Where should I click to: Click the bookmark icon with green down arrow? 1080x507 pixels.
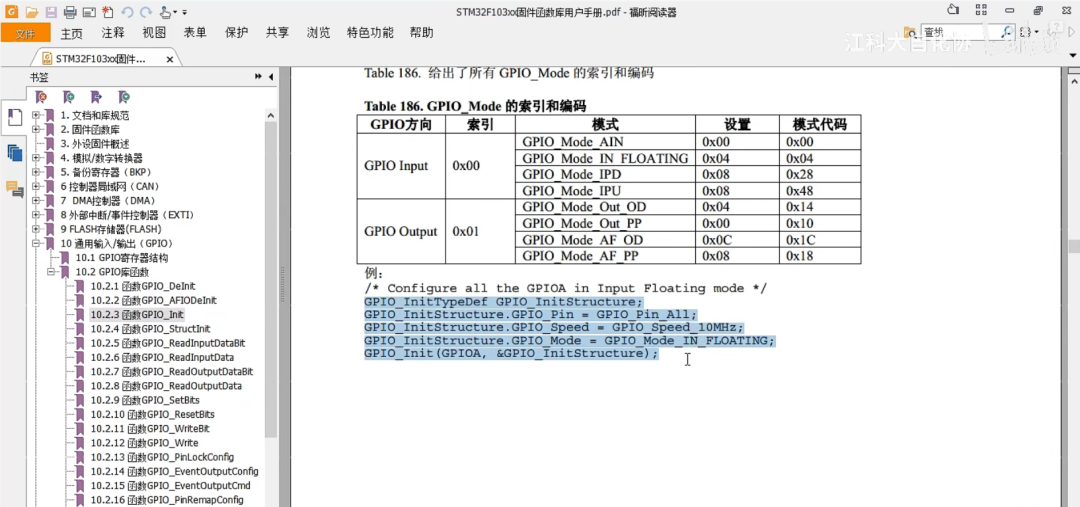pyautogui.click(x=124, y=96)
